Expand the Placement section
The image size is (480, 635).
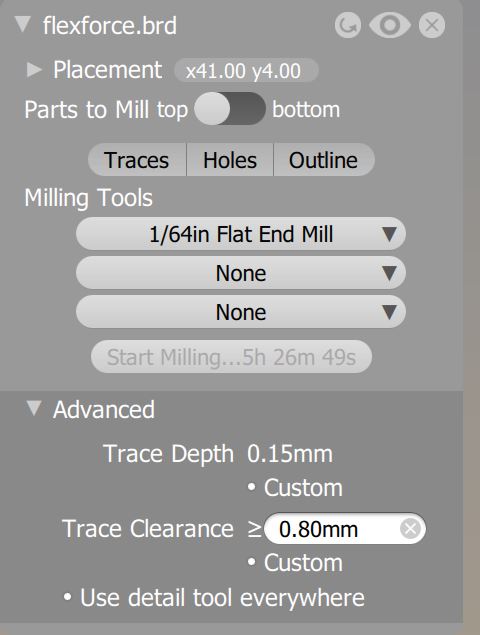(x=34, y=70)
